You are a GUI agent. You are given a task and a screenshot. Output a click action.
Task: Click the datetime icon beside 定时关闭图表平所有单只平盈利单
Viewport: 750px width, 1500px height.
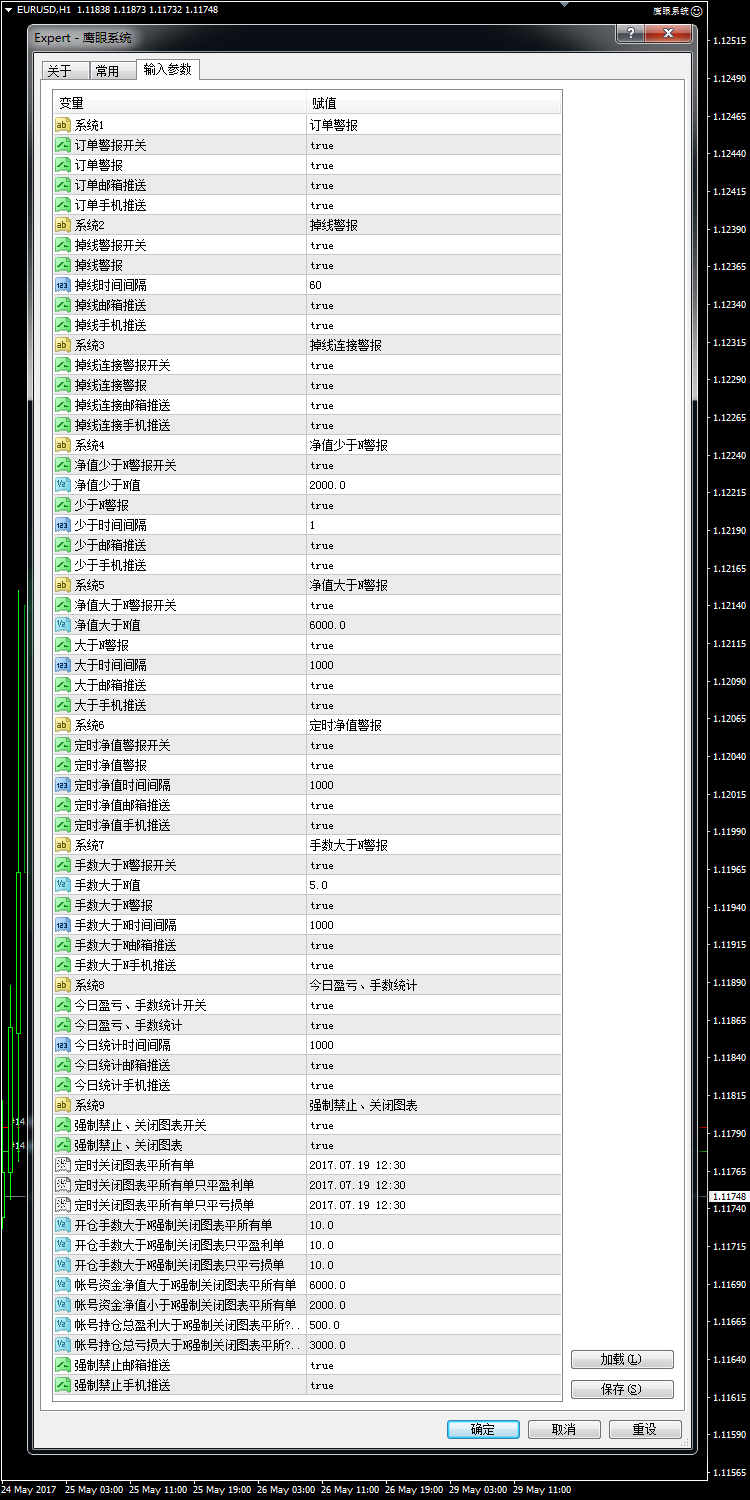[x=62, y=1185]
